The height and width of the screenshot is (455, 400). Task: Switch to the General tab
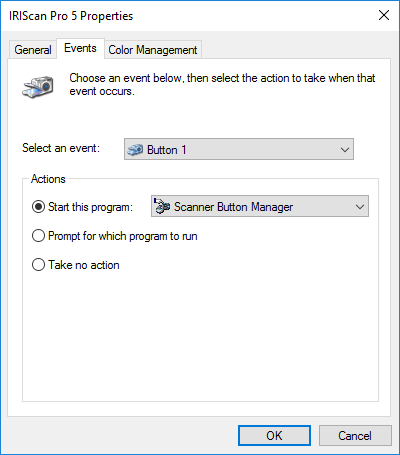33,50
